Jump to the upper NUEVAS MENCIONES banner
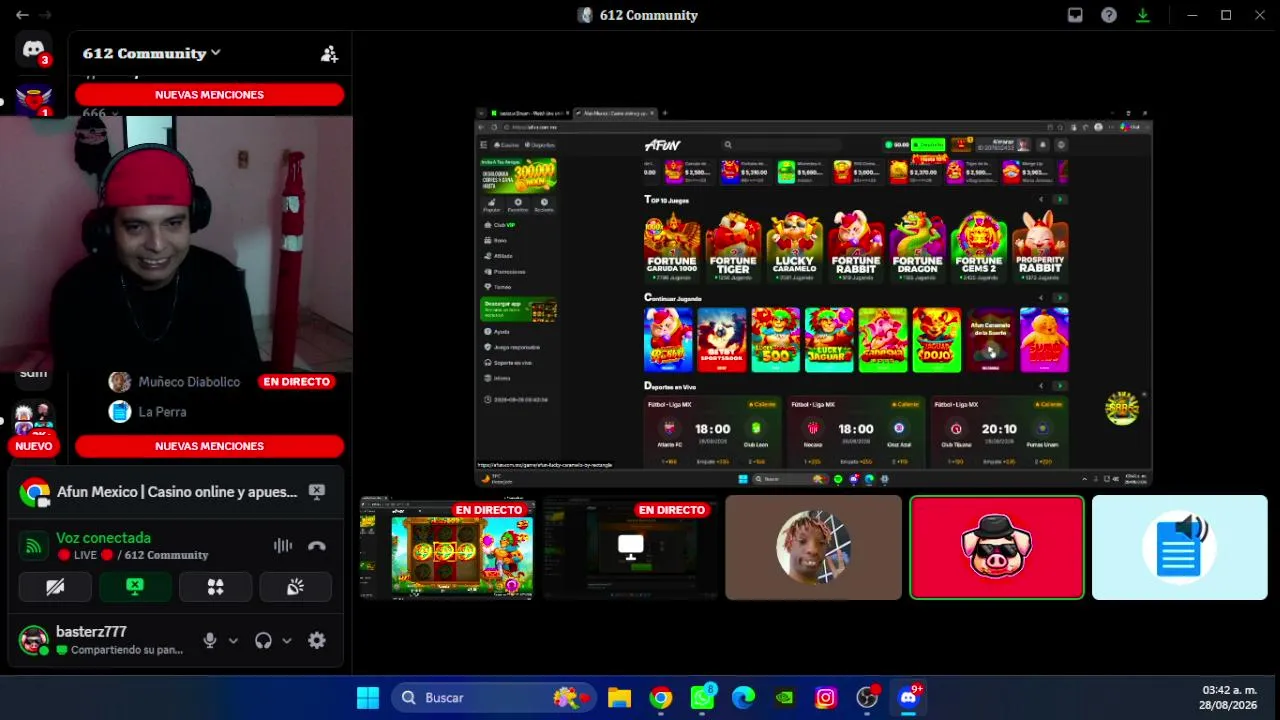 point(209,95)
